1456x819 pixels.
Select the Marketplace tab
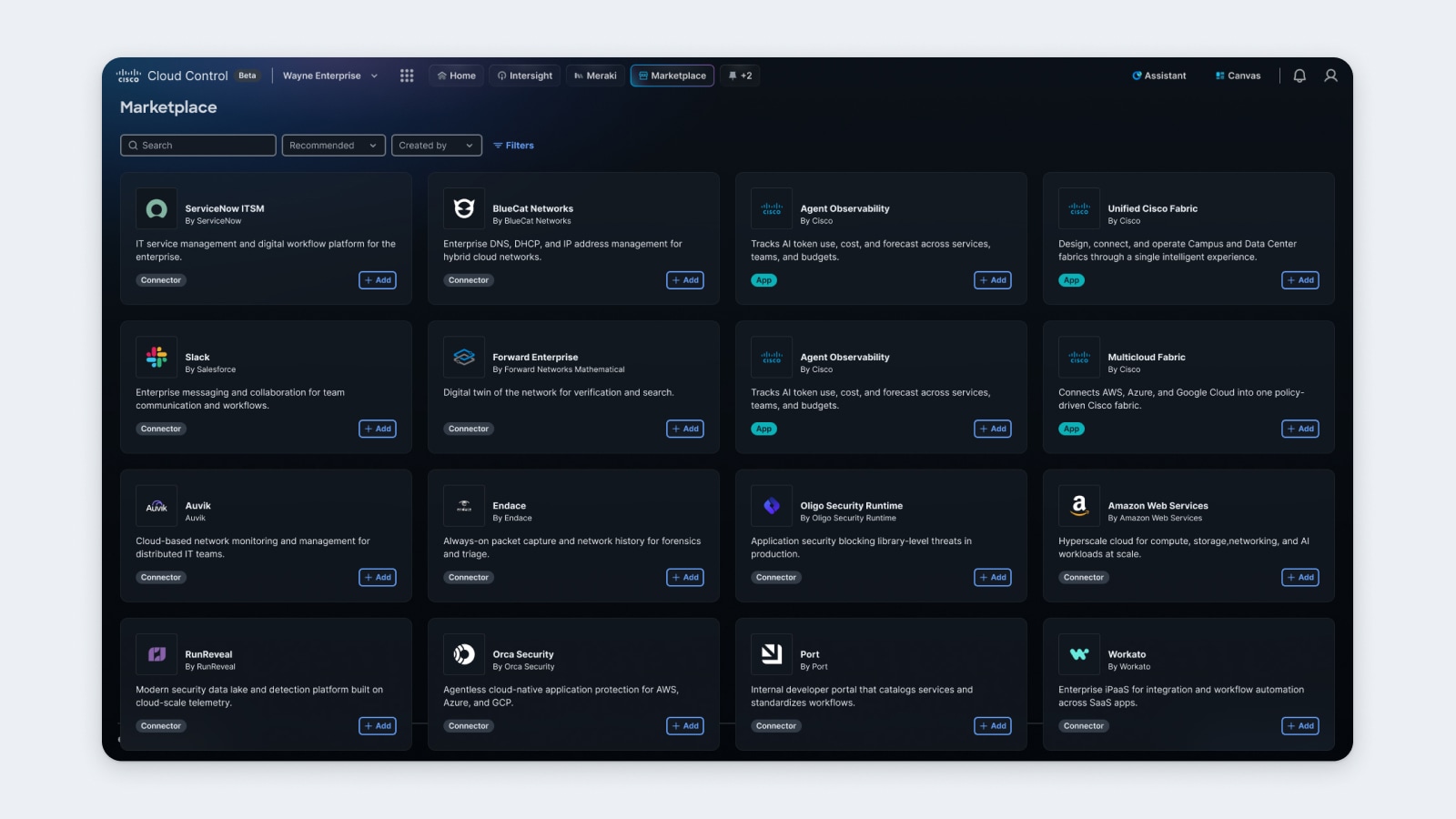tap(672, 76)
